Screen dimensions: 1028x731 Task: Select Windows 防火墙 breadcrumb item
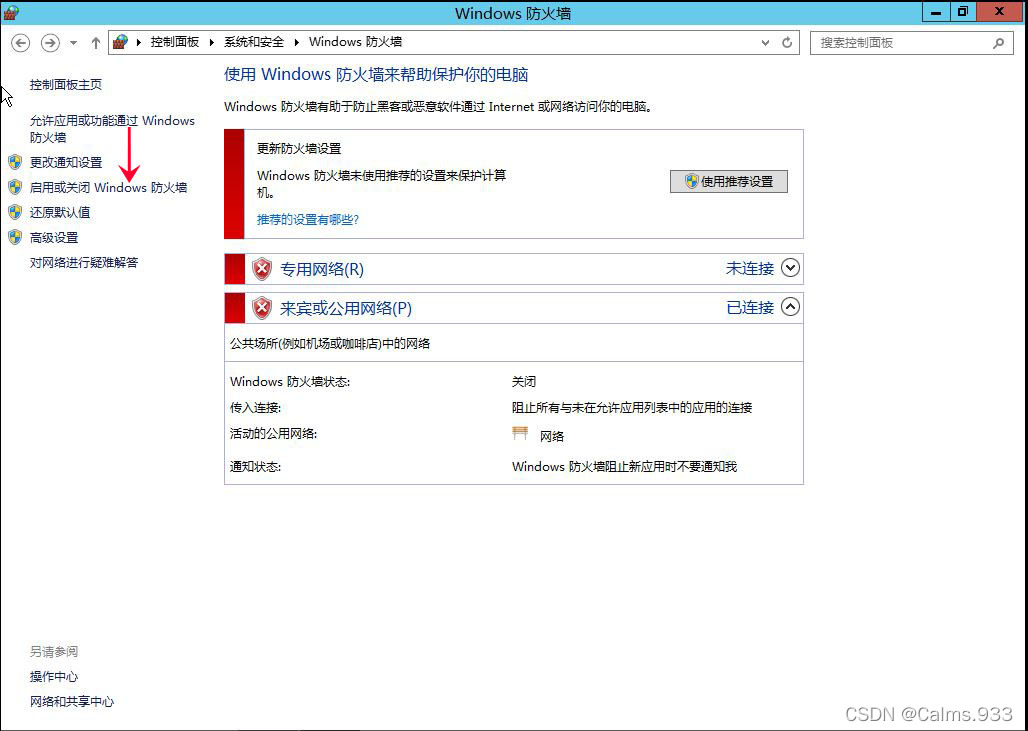(x=355, y=42)
